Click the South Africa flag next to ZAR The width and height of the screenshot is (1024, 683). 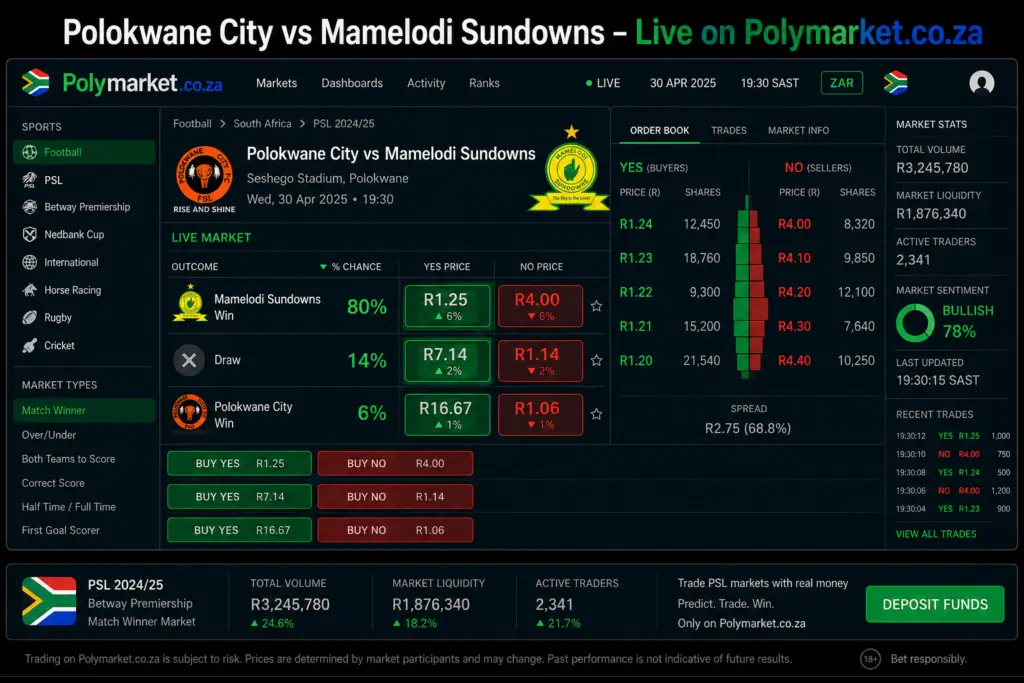(895, 83)
